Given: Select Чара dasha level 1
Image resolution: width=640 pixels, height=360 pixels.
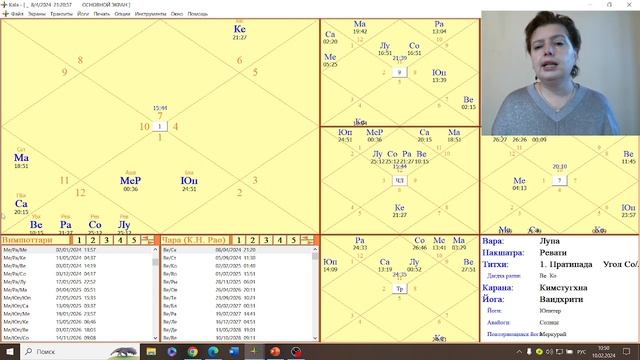Looking at the screenshot, I should point(239,240).
